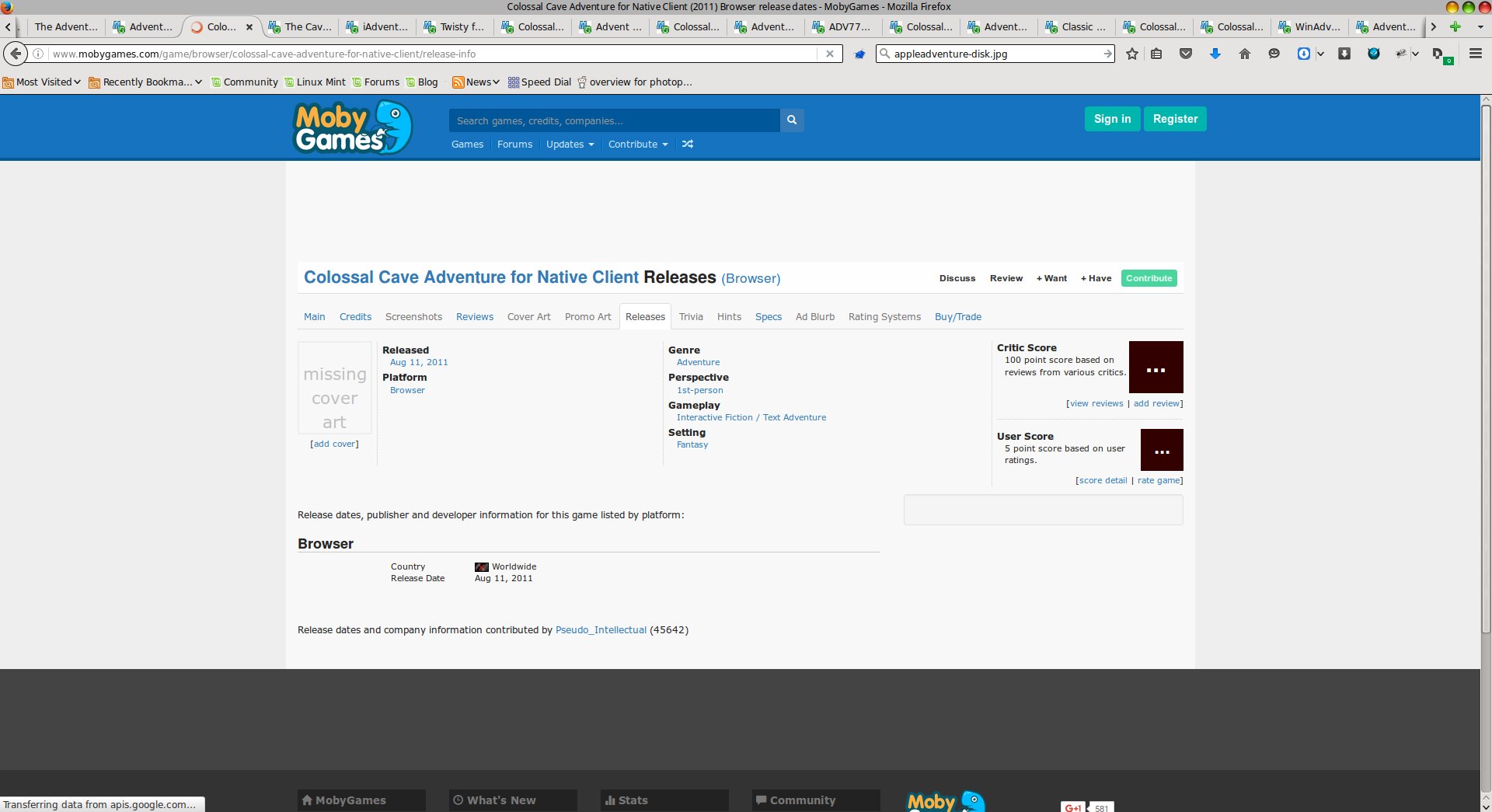Show bookmarks list icon in toolbar
1492x812 pixels.
[1156, 54]
